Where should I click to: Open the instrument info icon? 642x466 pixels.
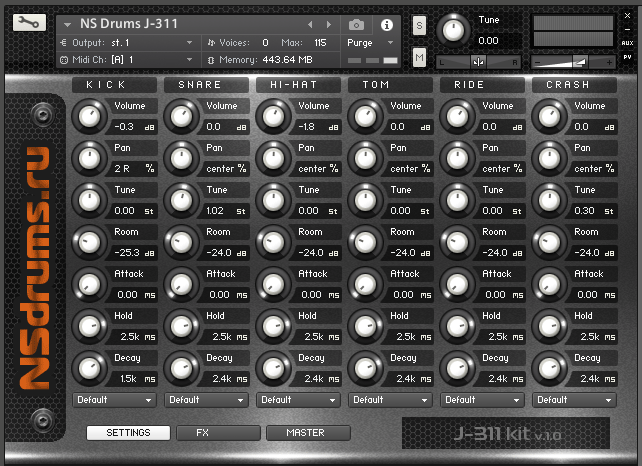tap(387, 24)
